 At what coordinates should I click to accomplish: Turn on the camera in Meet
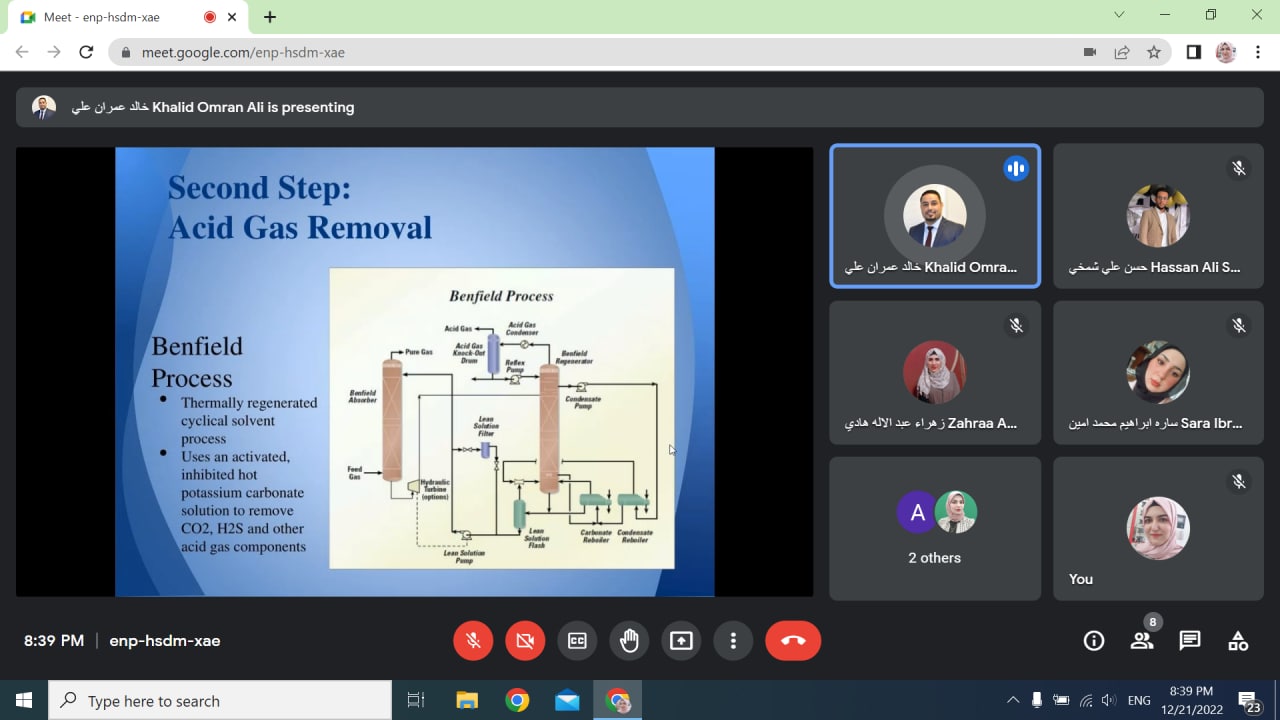[x=525, y=641]
